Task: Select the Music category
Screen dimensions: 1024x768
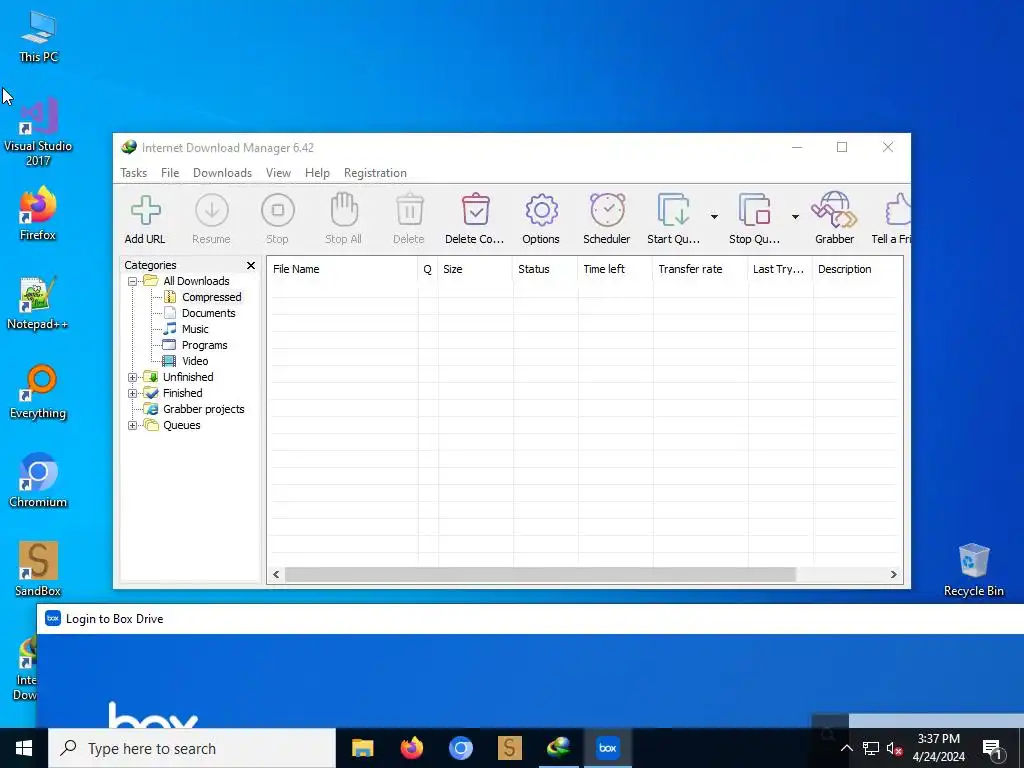Action: pyautogui.click(x=195, y=329)
